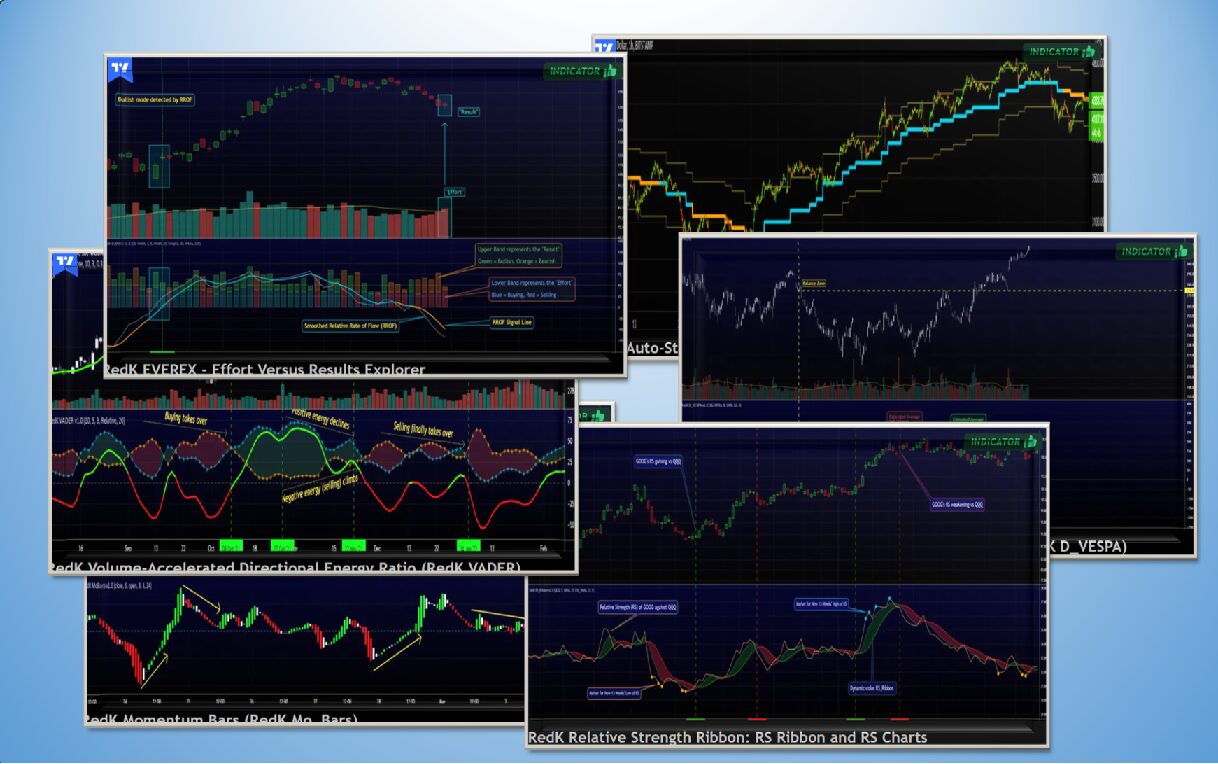1218x764 pixels.
Task: Open the RedK Momentum Bars chart thumbnail
Action: coord(305,650)
